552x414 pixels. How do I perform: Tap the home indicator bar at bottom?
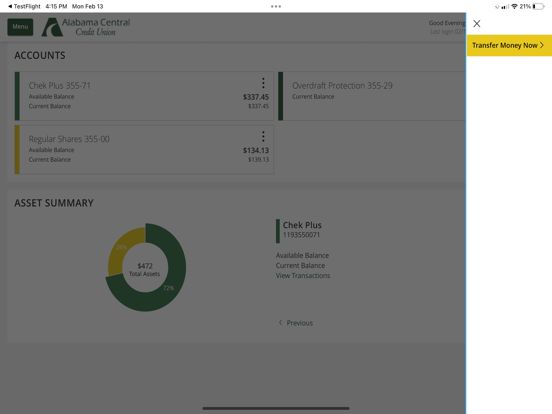click(276, 408)
